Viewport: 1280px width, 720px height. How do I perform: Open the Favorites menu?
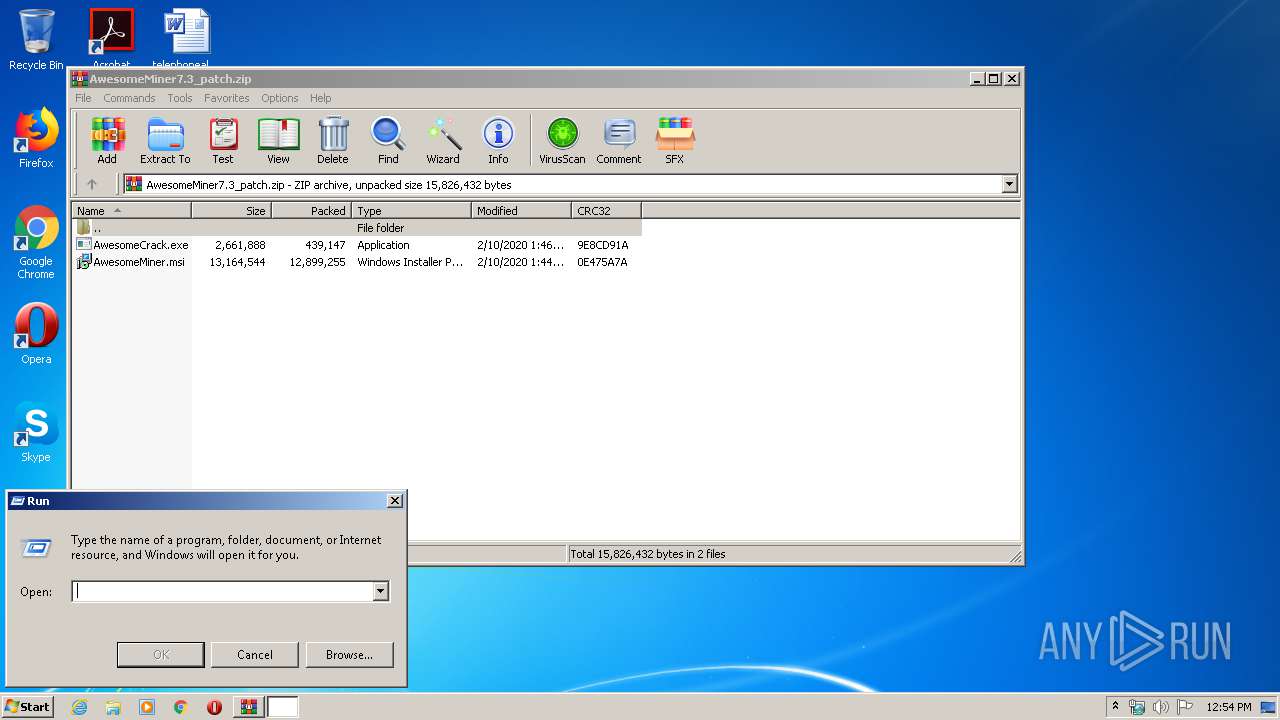tap(227, 98)
